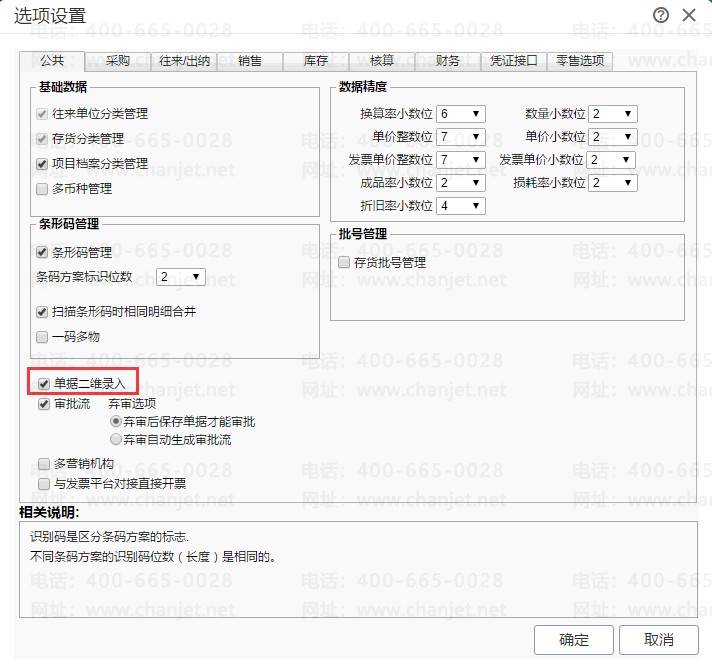
Task: Click the help question mark icon
Action: pyautogui.click(x=661, y=15)
